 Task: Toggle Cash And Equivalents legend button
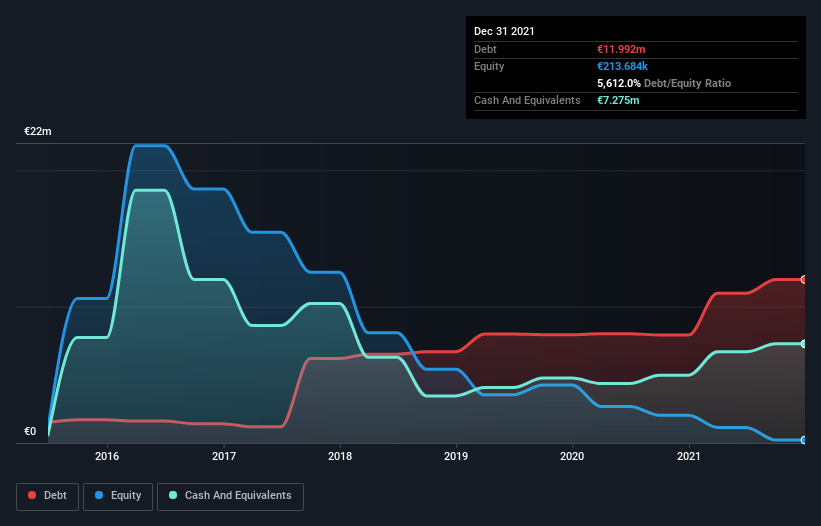pyautogui.click(x=230, y=496)
